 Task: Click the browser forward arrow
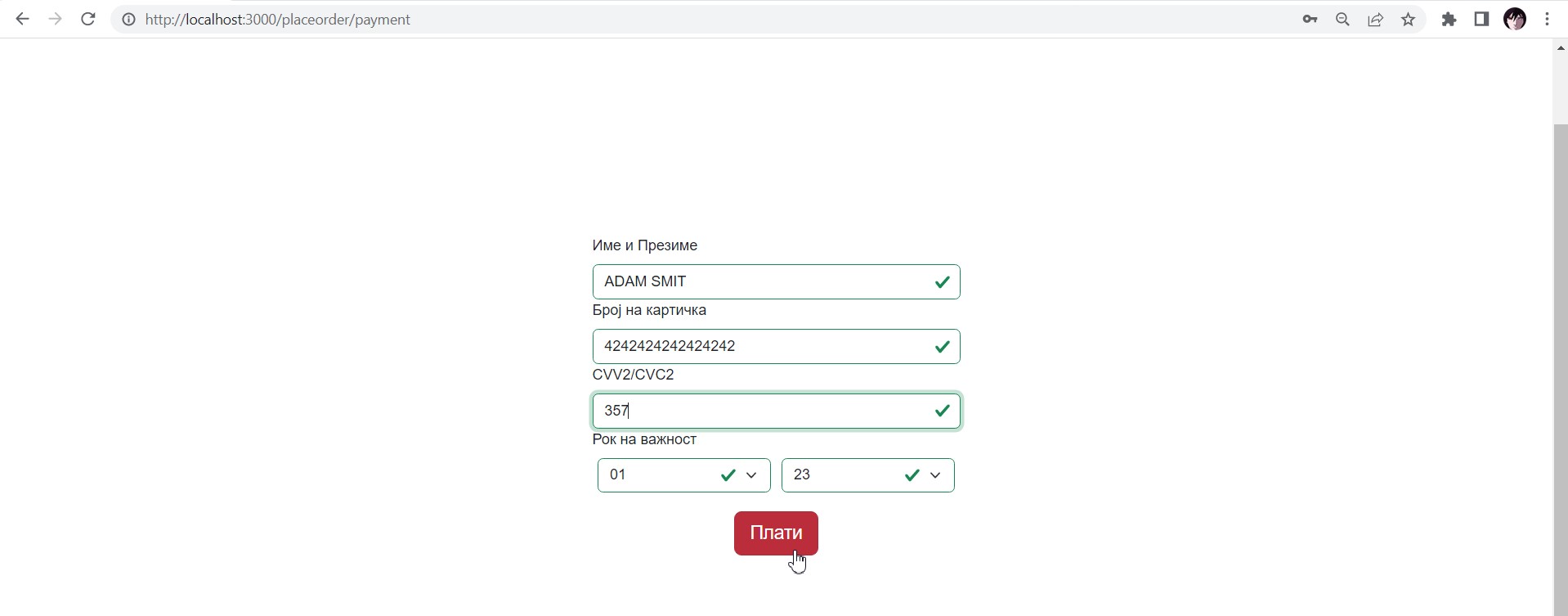pyautogui.click(x=55, y=19)
